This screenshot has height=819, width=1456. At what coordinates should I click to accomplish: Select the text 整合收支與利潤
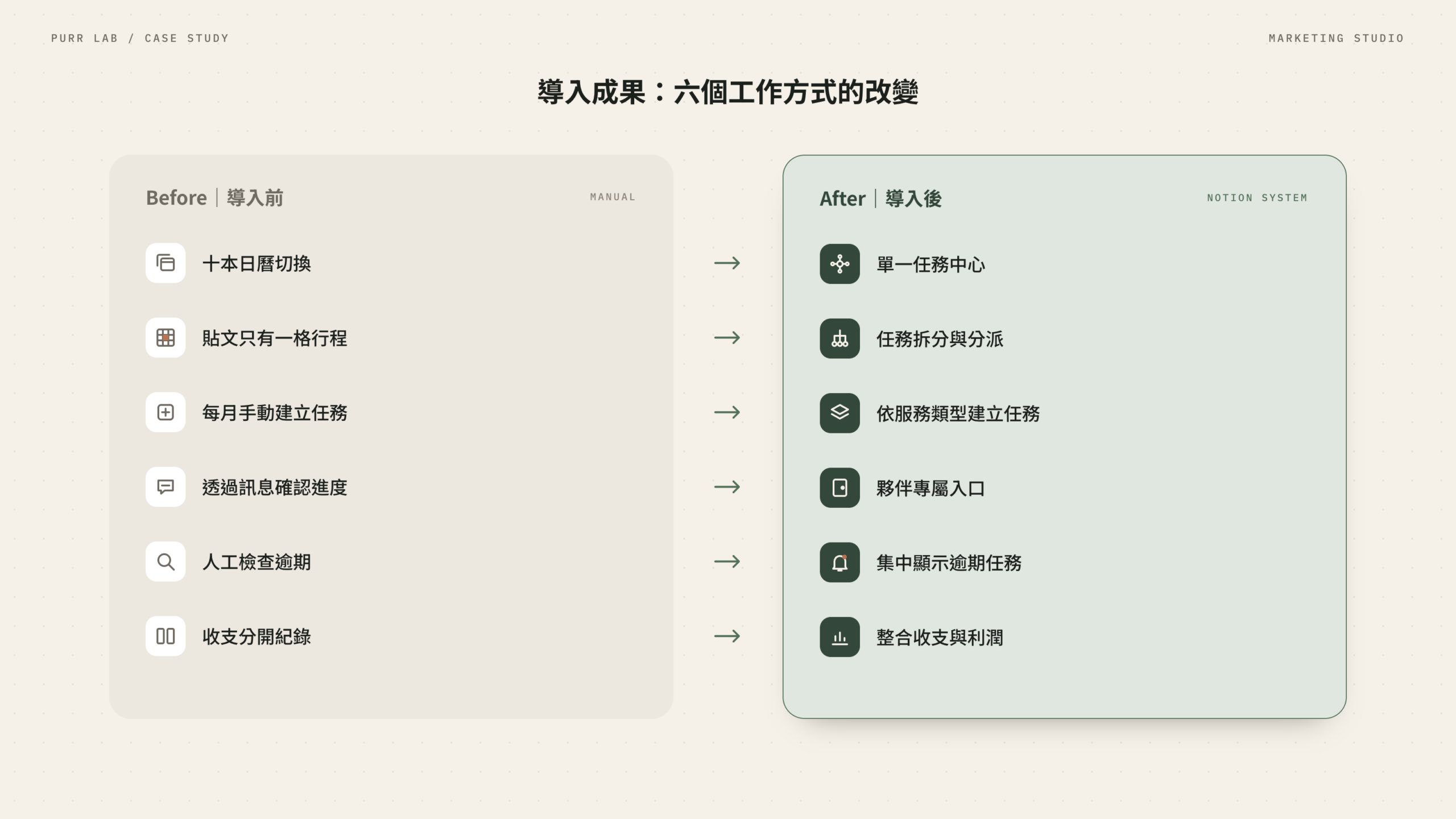[x=940, y=637]
